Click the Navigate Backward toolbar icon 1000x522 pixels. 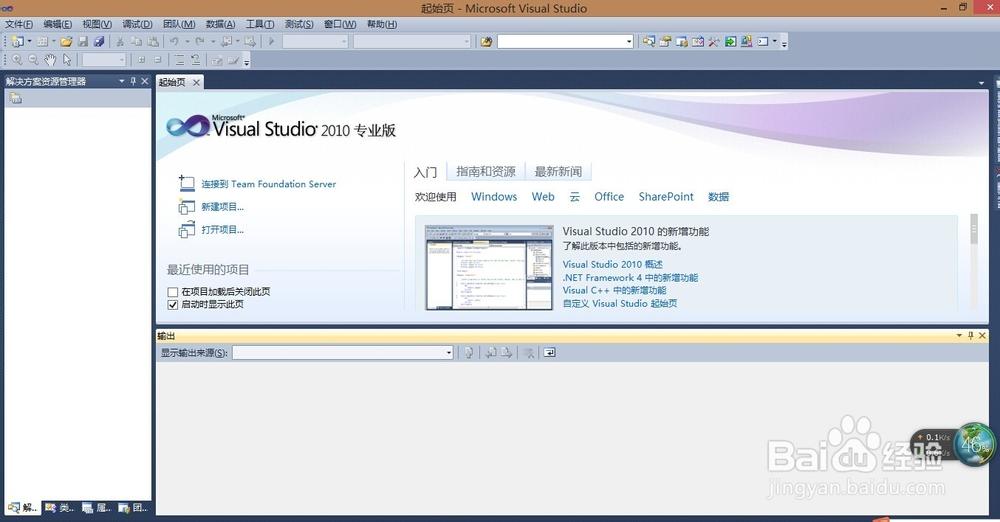tap(226, 41)
